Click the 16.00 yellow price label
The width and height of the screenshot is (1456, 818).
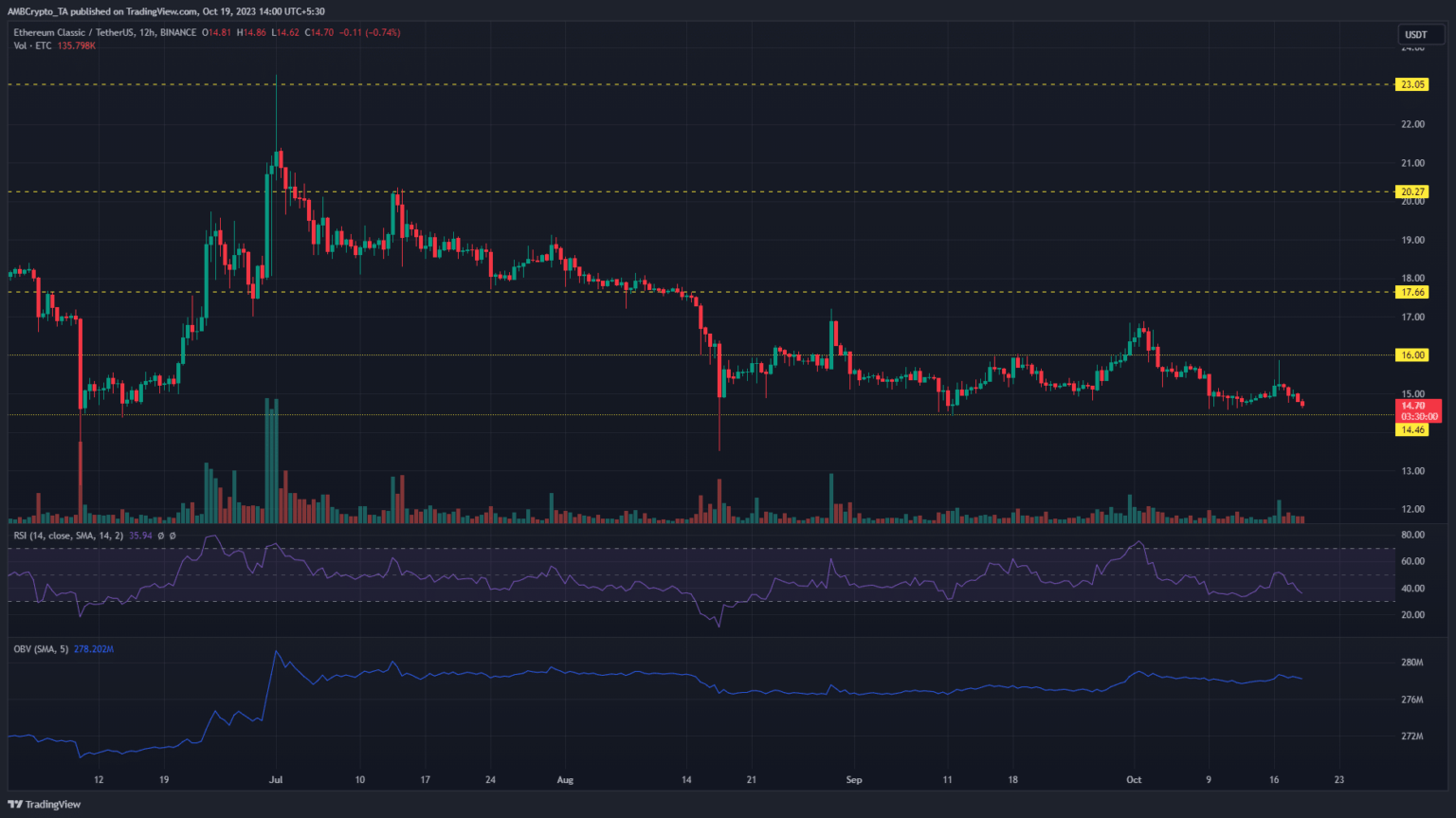[x=1412, y=354]
